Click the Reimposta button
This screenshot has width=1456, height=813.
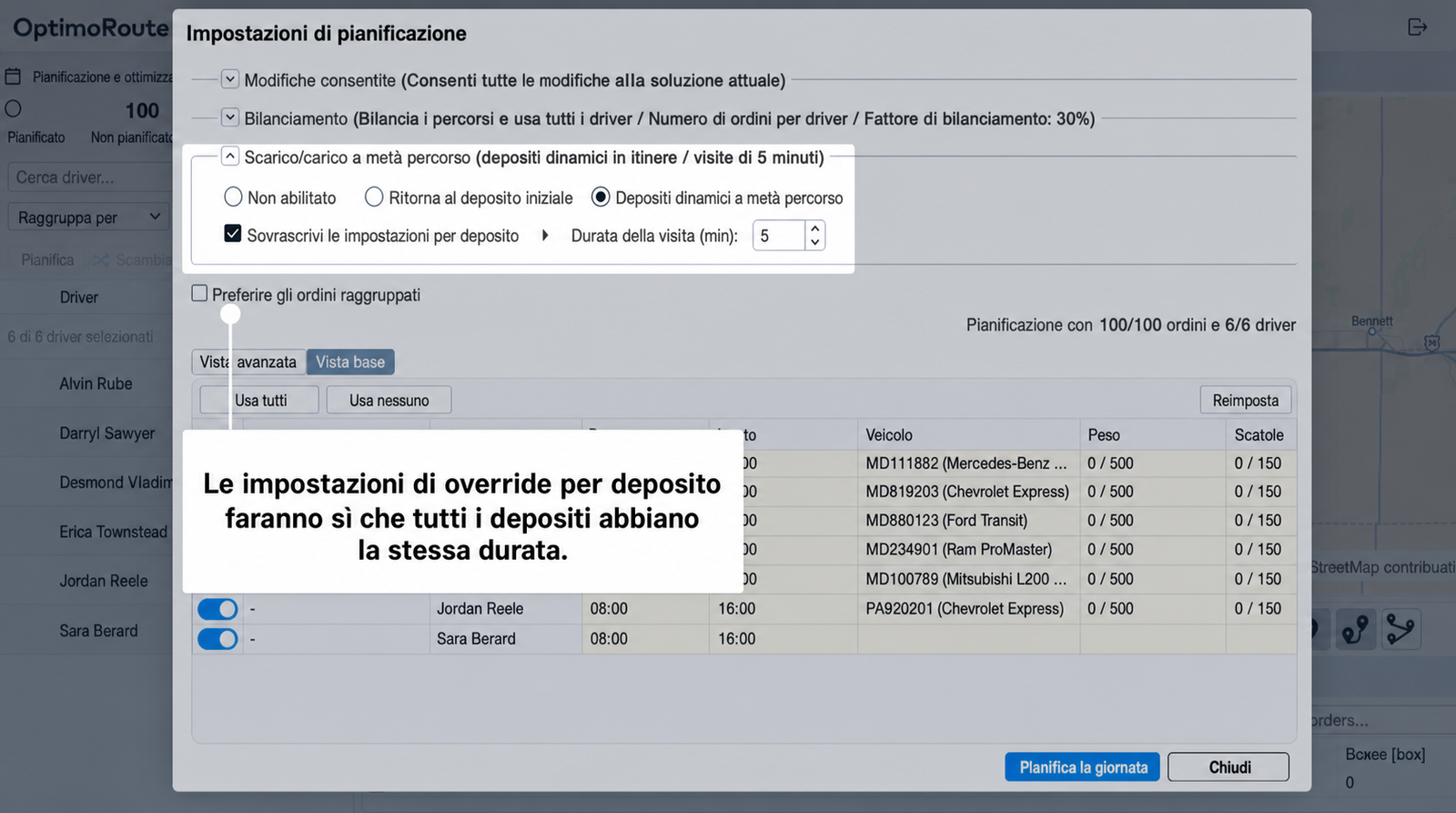click(1246, 400)
